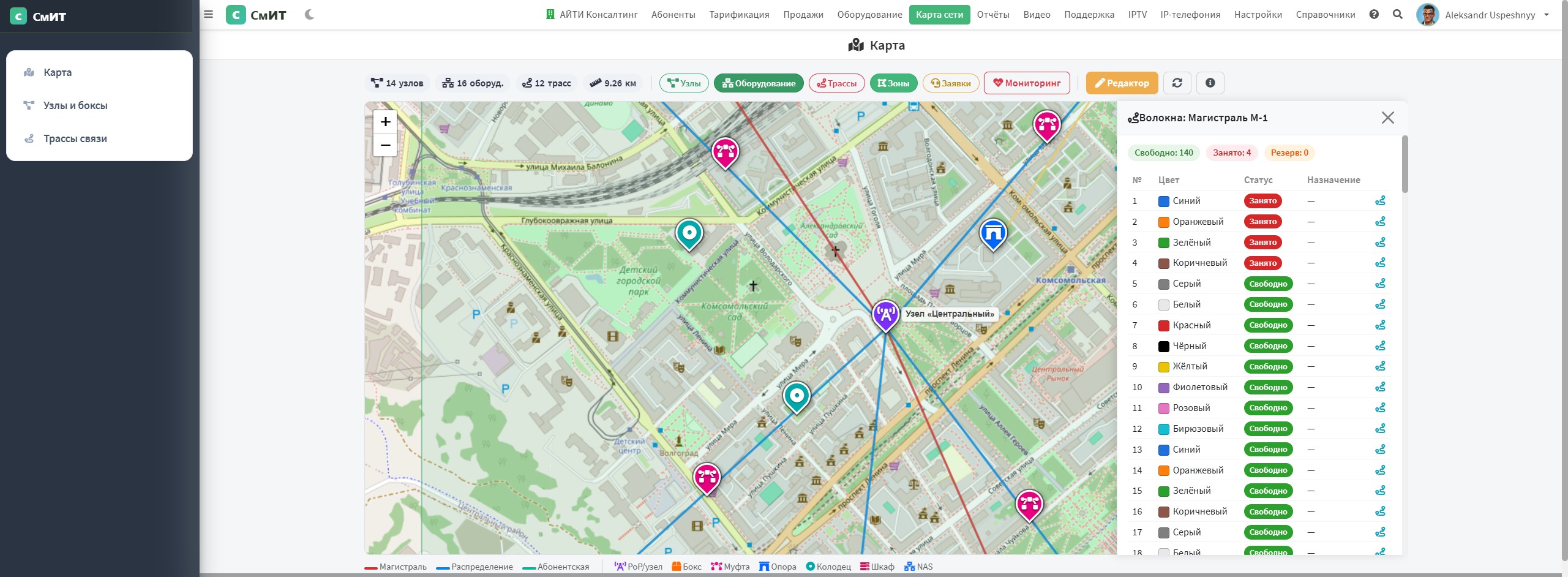Screen dimensions: 1568x577
Task: Open the map info icon button
Action: tap(1210, 83)
